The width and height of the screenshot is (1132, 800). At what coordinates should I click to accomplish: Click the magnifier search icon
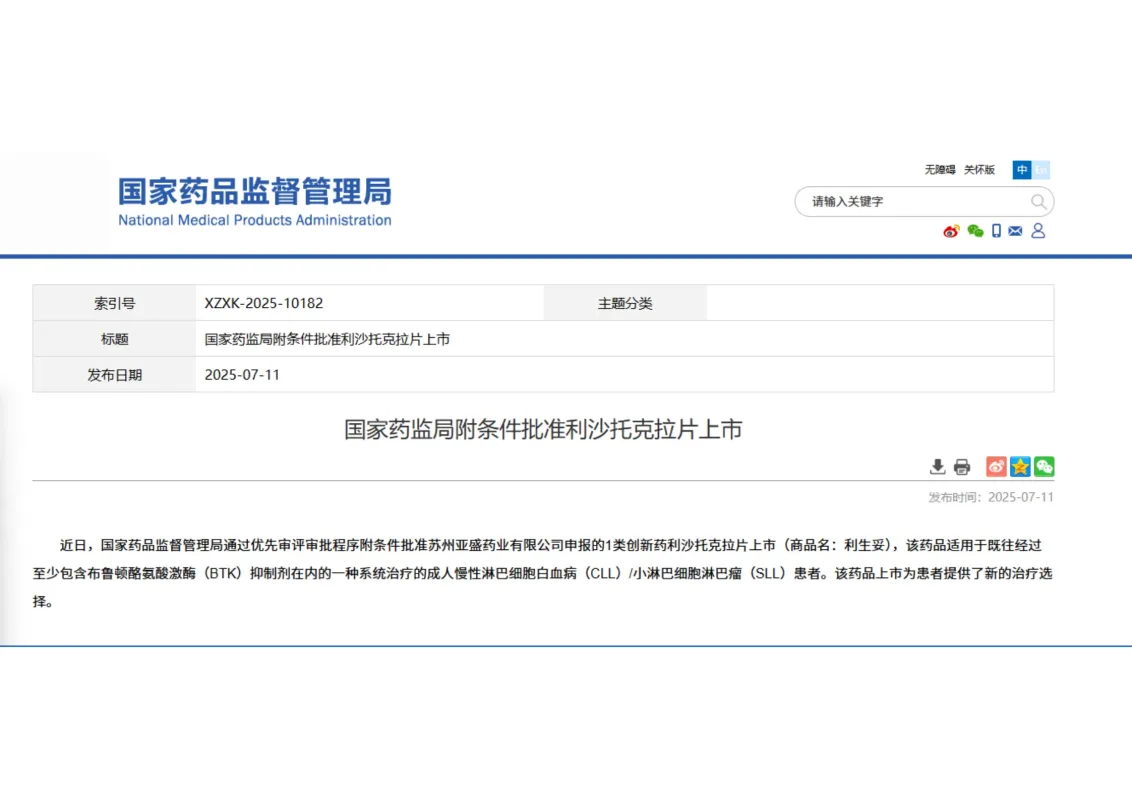click(x=1039, y=202)
